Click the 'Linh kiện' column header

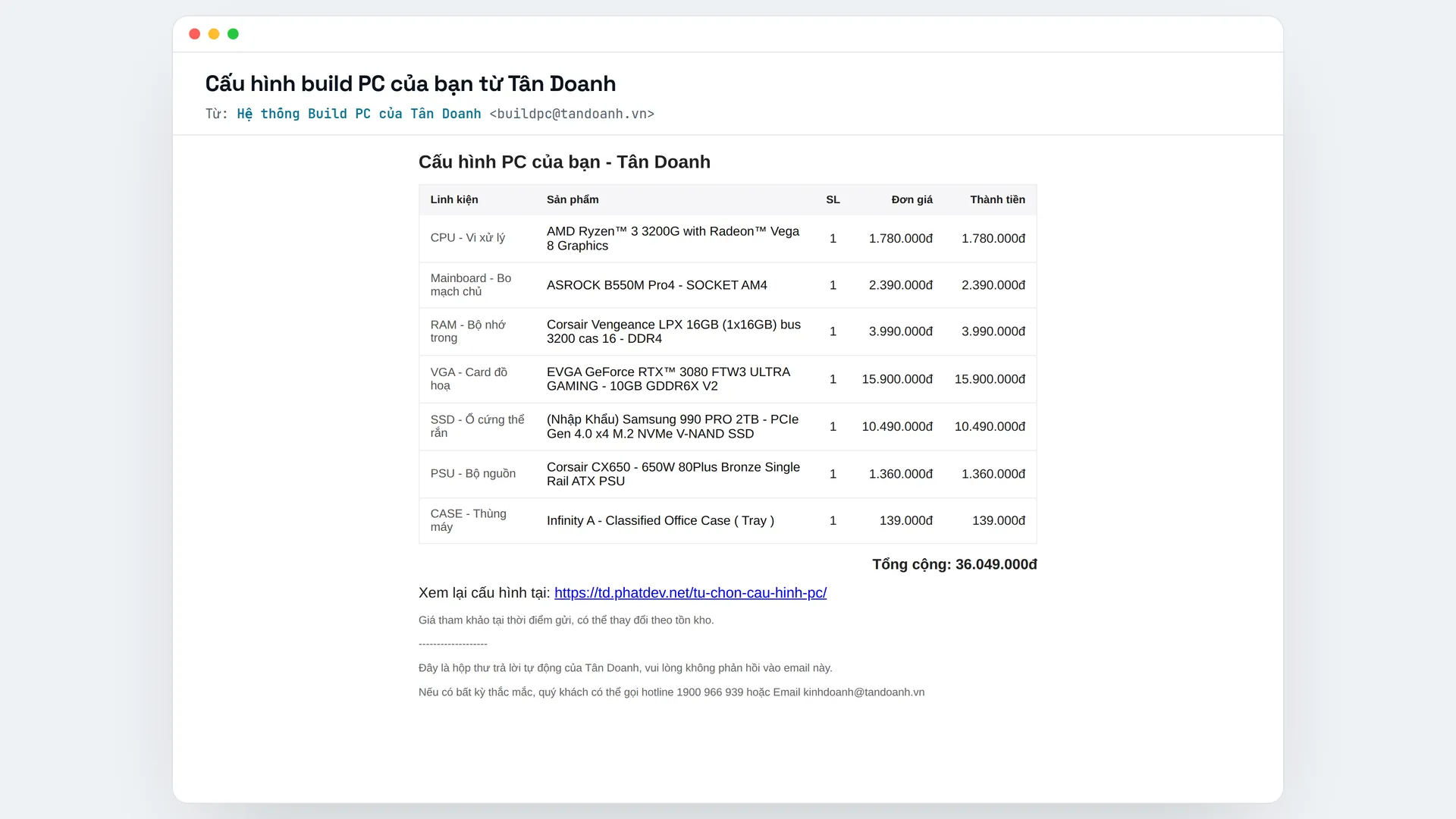click(454, 199)
